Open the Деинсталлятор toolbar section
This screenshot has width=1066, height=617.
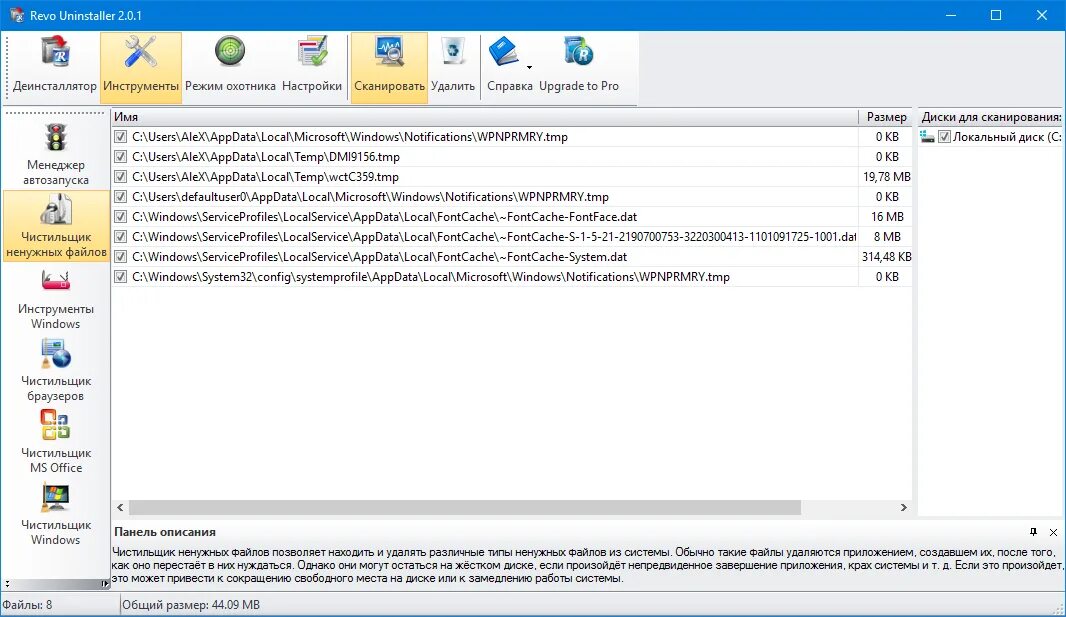click(x=54, y=67)
